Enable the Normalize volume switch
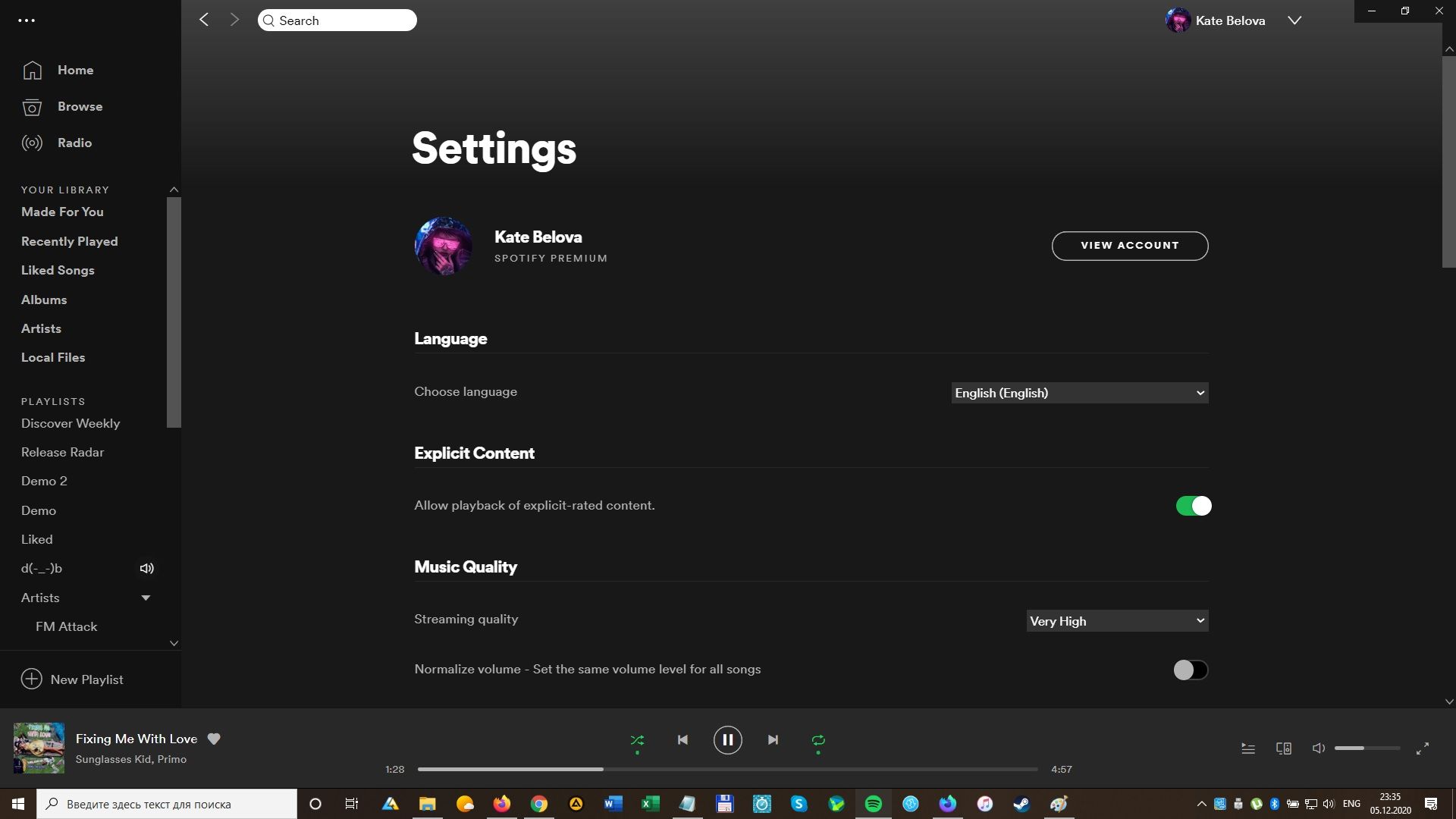The height and width of the screenshot is (819, 1456). [x=1191, y=670]
